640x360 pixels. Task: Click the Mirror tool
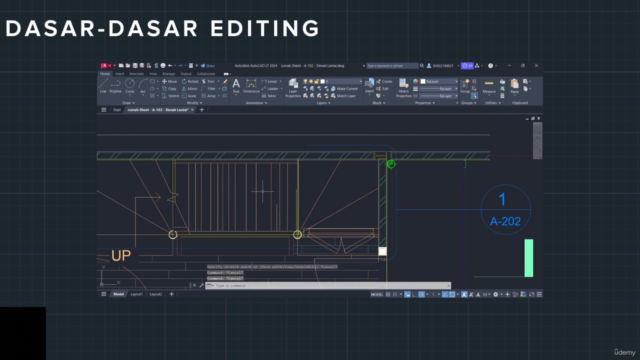click(189, 89)
